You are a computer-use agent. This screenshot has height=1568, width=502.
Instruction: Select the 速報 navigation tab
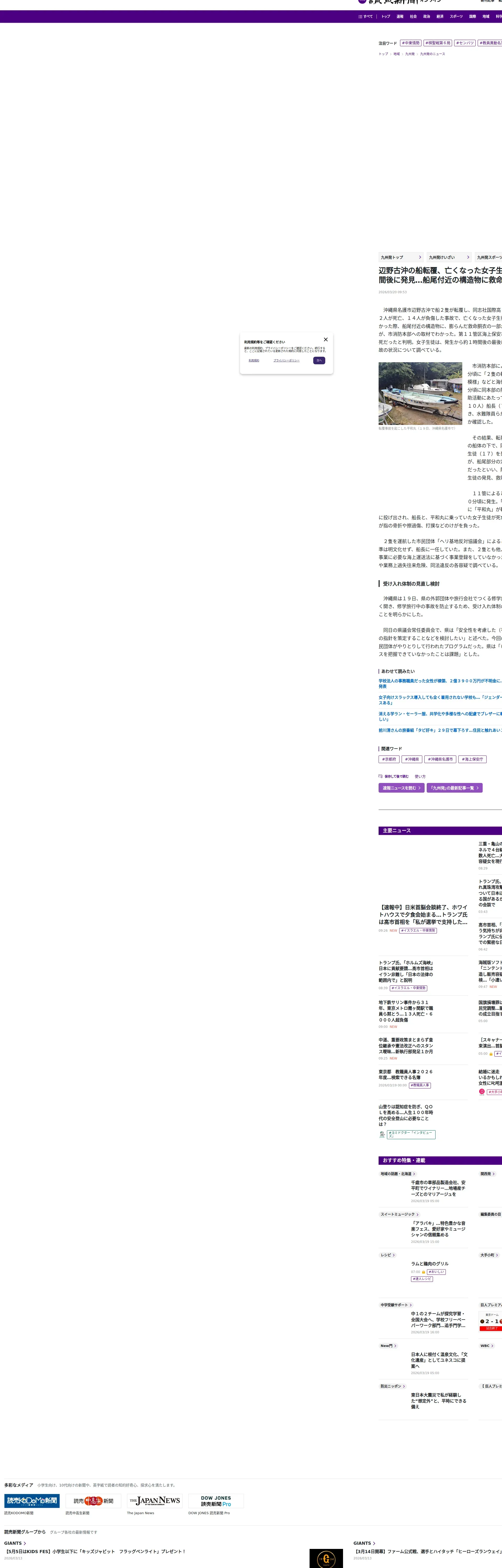400,16
